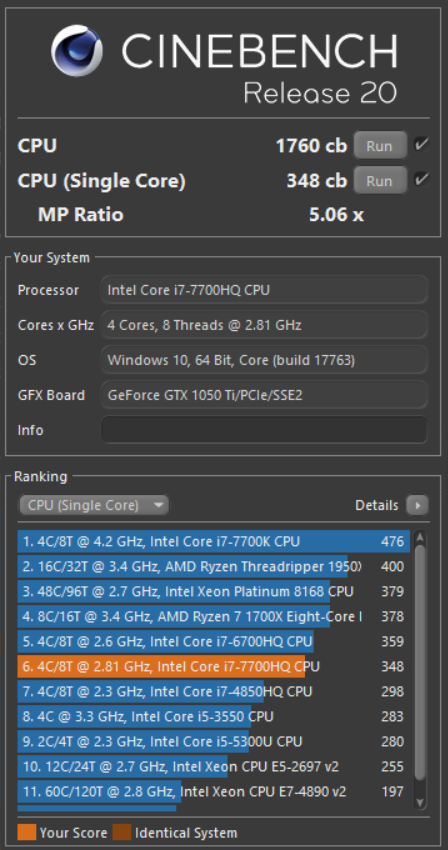Toggle the CPU test checkbox

pyautogui.click(x=421, y=145)
